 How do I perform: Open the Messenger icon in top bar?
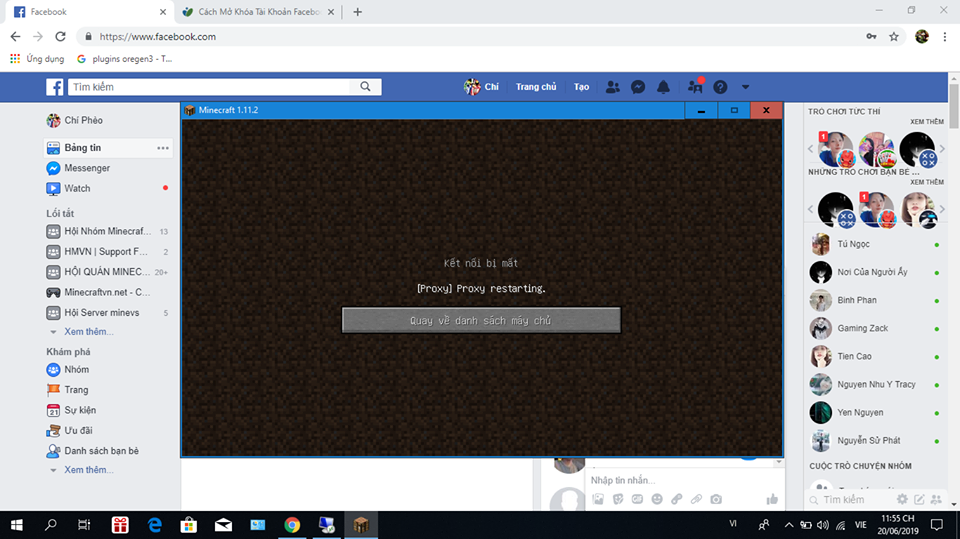point(638,87)
